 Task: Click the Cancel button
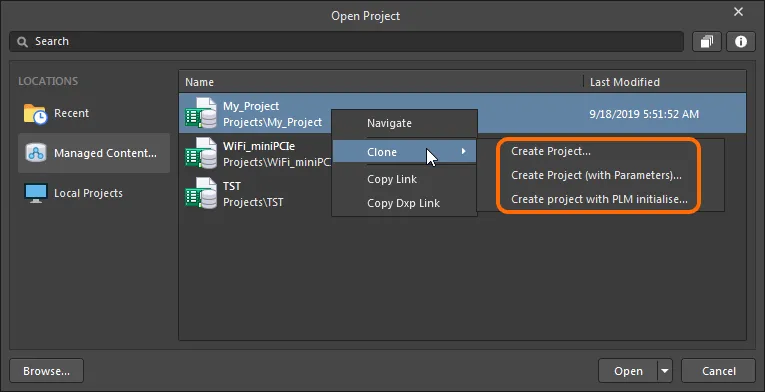pos(718,371)
